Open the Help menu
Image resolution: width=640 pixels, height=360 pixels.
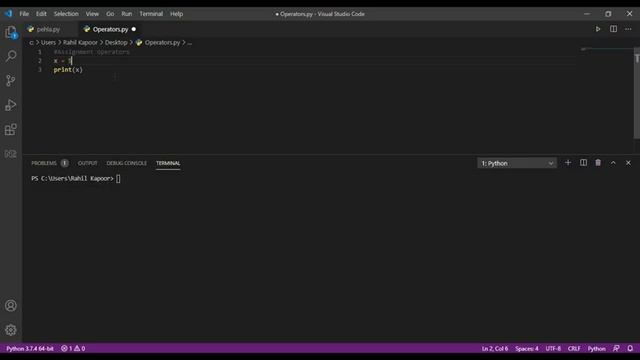tap(176, 13)
